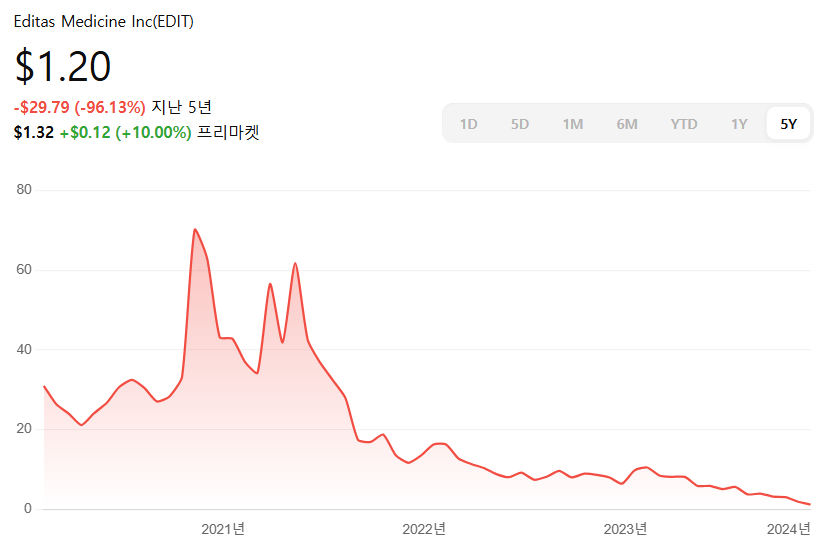Switch chart to 1M range
This screenshot has height=547, width=840.
click(x=573, y=124)
